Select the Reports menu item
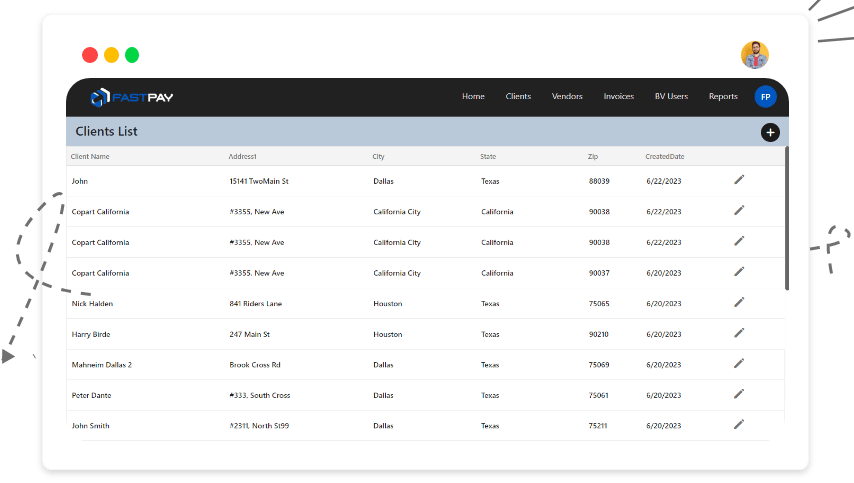Screen dimensions: 854x483 pos(723,97)
